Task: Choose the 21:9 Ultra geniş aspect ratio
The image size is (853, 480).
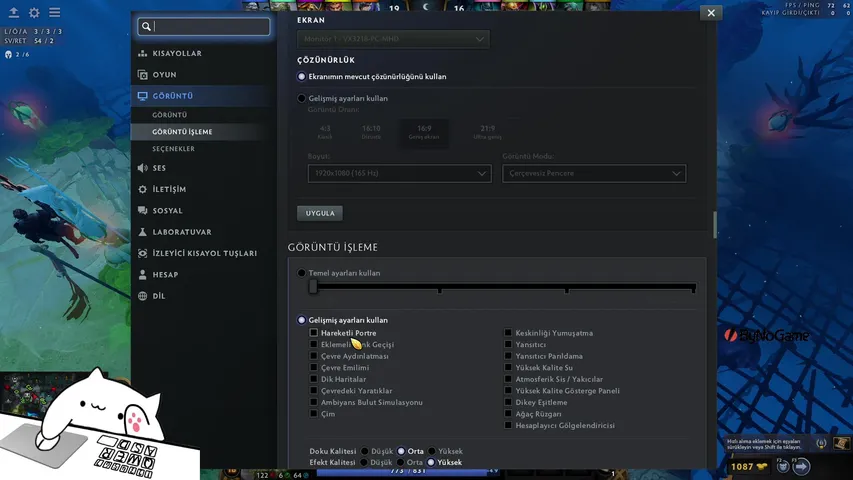Action: coord(487,132)
